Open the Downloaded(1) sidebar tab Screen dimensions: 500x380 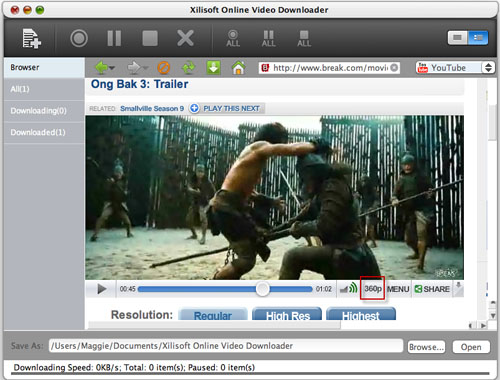44,133
